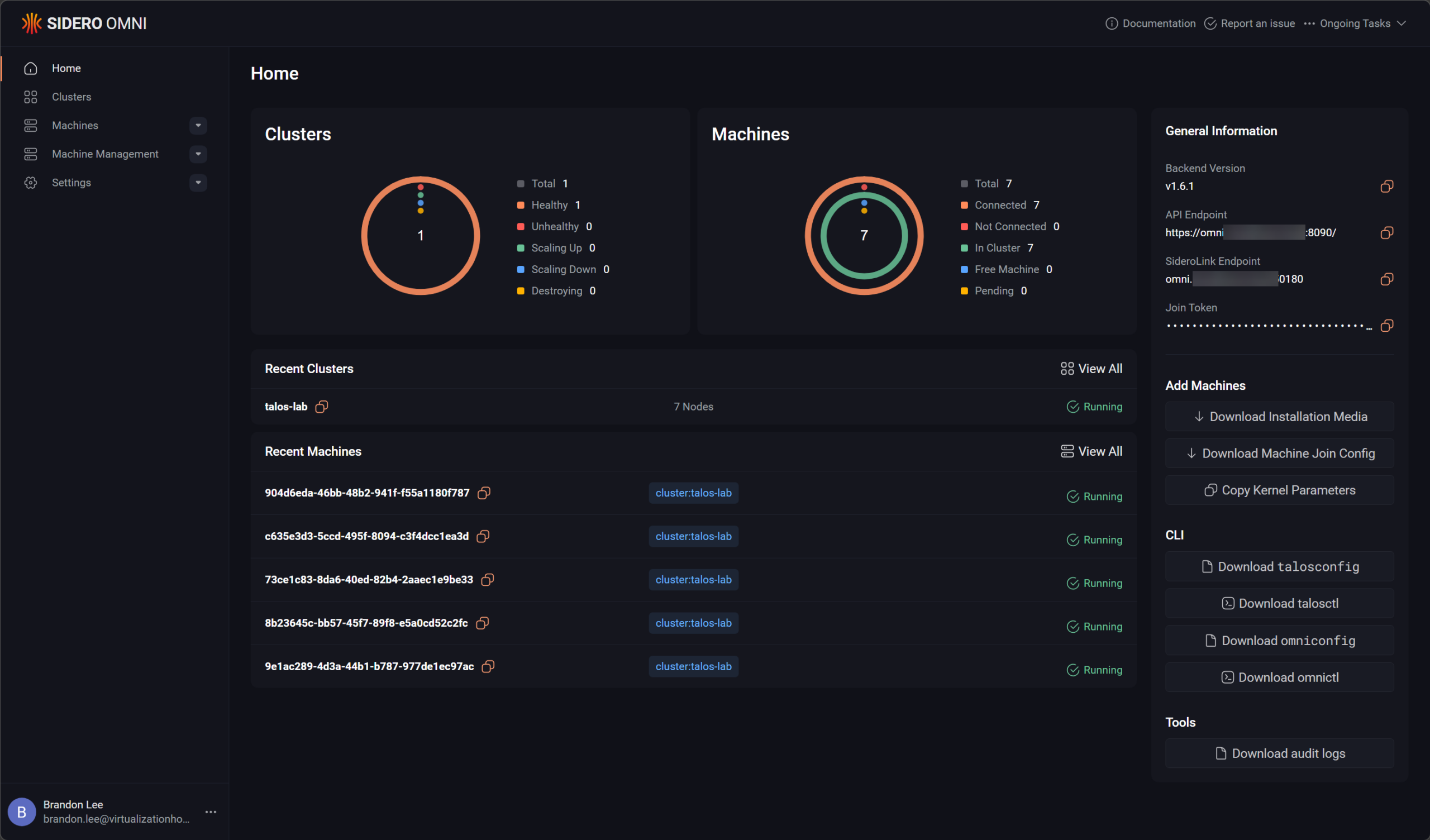Open the Clusters page from sidebar
This screenshot has width=1430, height=840.
click(x=71, y=97)
